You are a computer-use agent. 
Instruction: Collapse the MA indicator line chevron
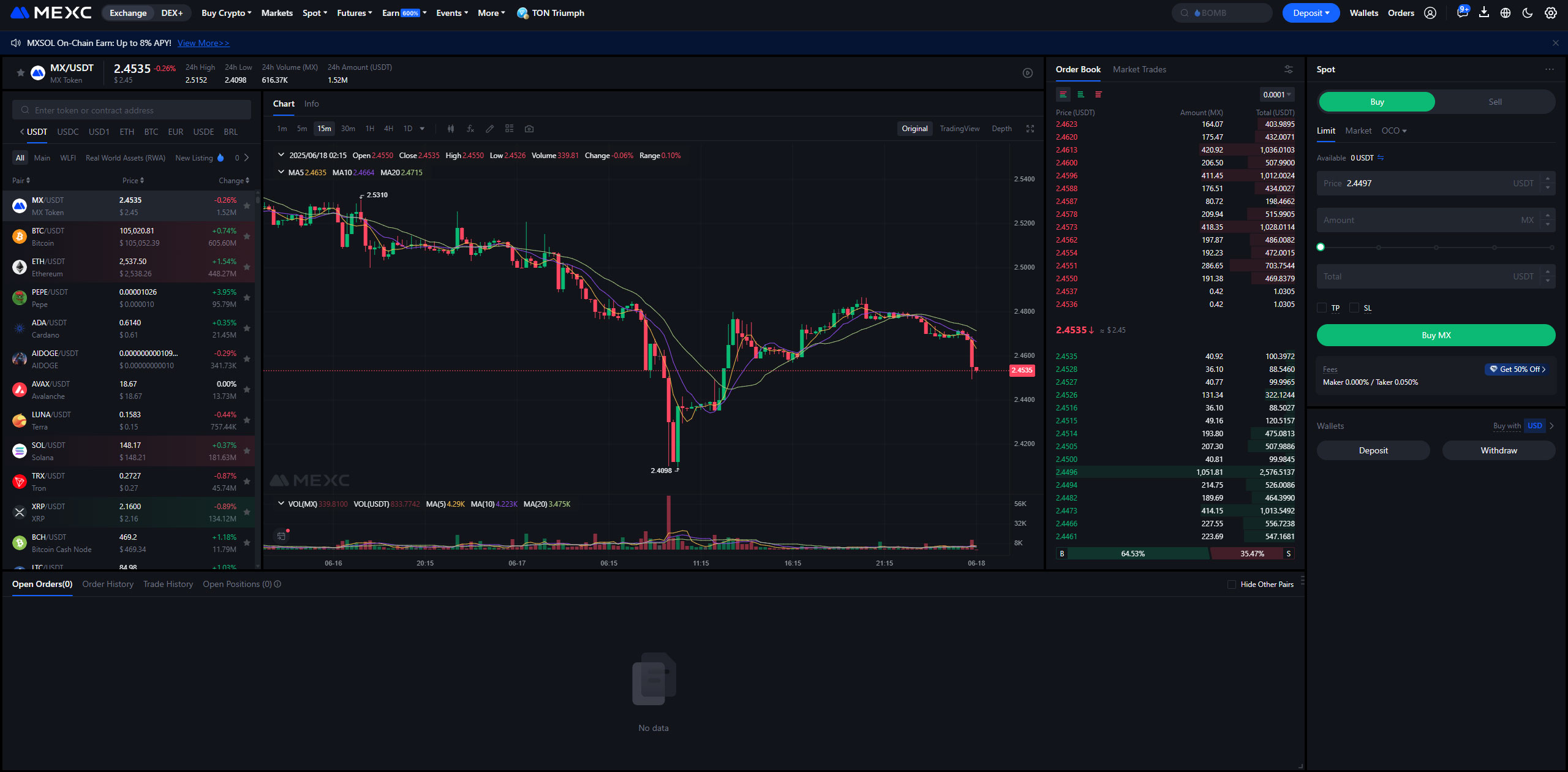pos(281,172)
